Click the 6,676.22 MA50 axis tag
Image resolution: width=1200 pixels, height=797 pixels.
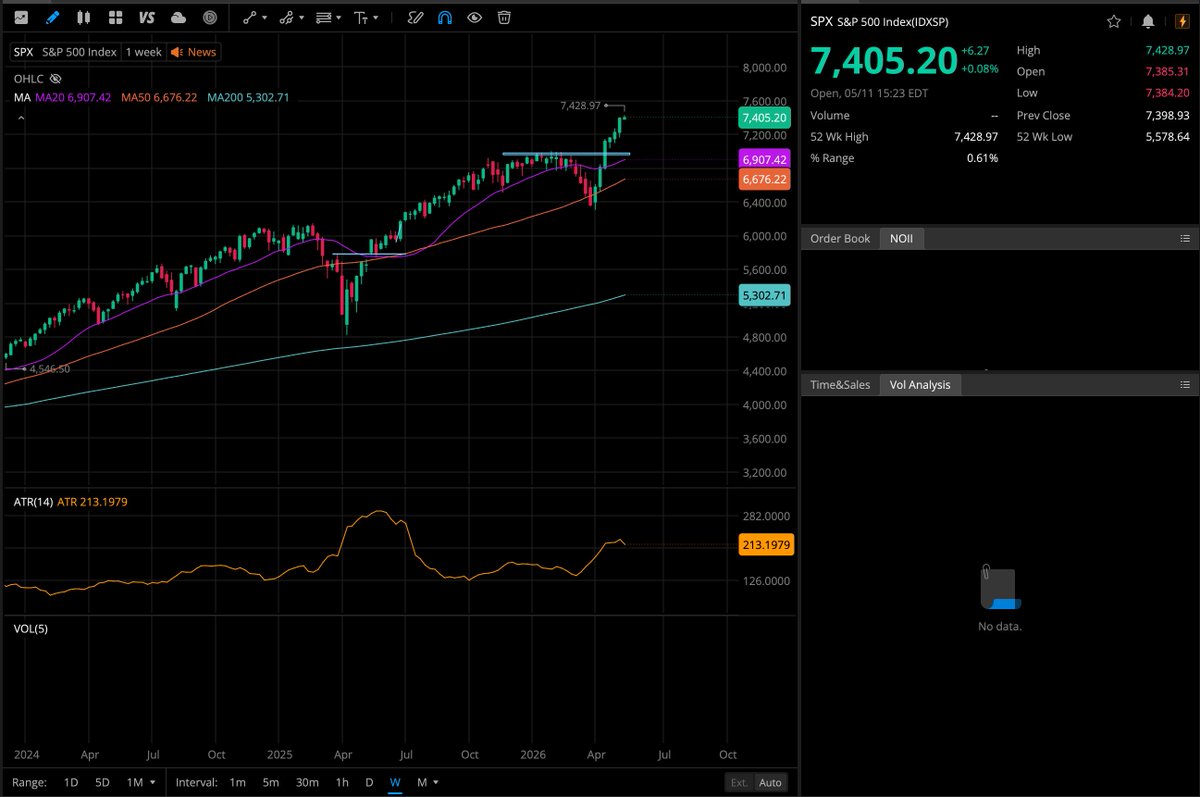[x=764, y=179]
